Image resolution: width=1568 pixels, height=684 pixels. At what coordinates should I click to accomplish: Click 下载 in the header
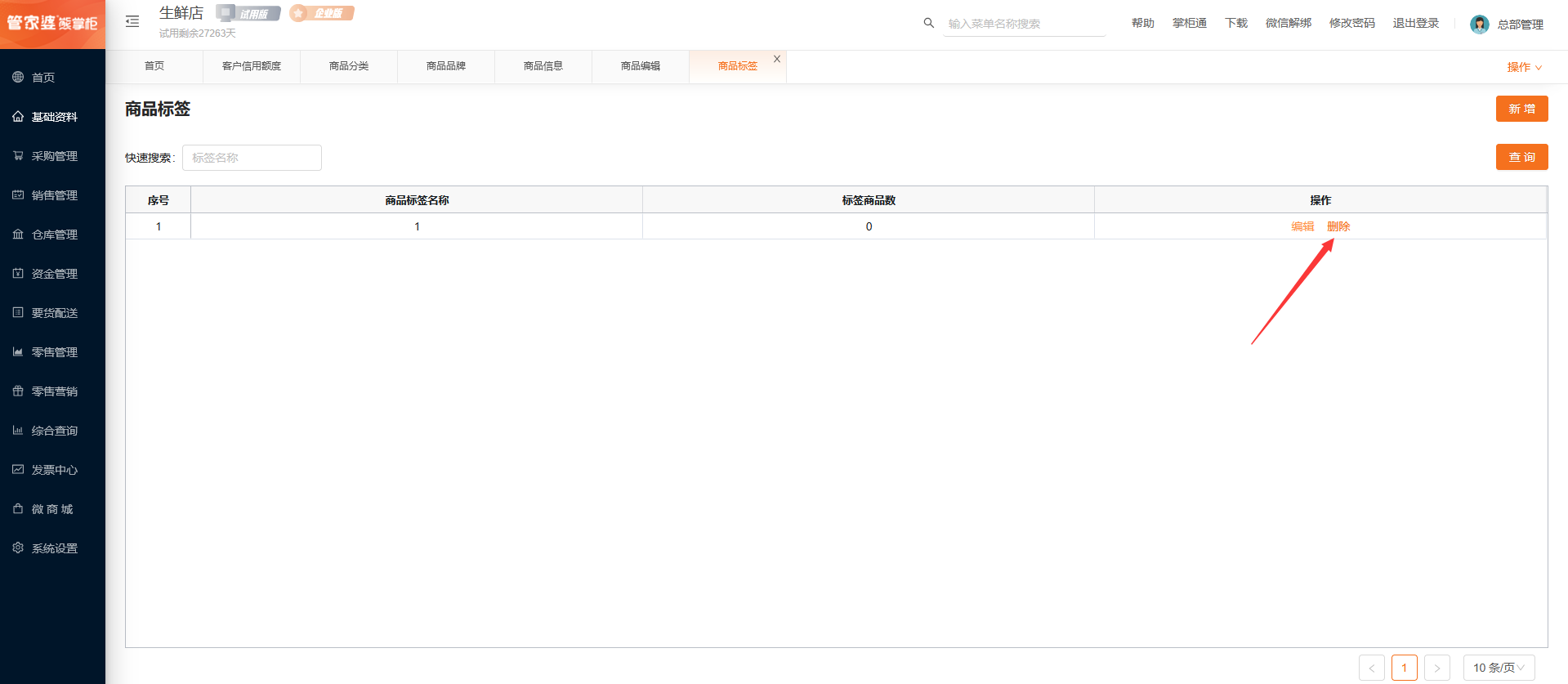tap(1236, 23)
